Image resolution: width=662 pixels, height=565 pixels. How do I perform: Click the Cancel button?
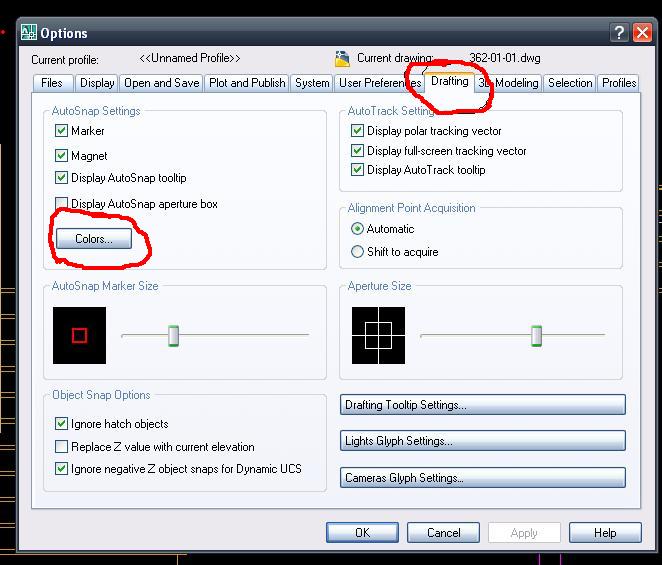click(443, 532)
